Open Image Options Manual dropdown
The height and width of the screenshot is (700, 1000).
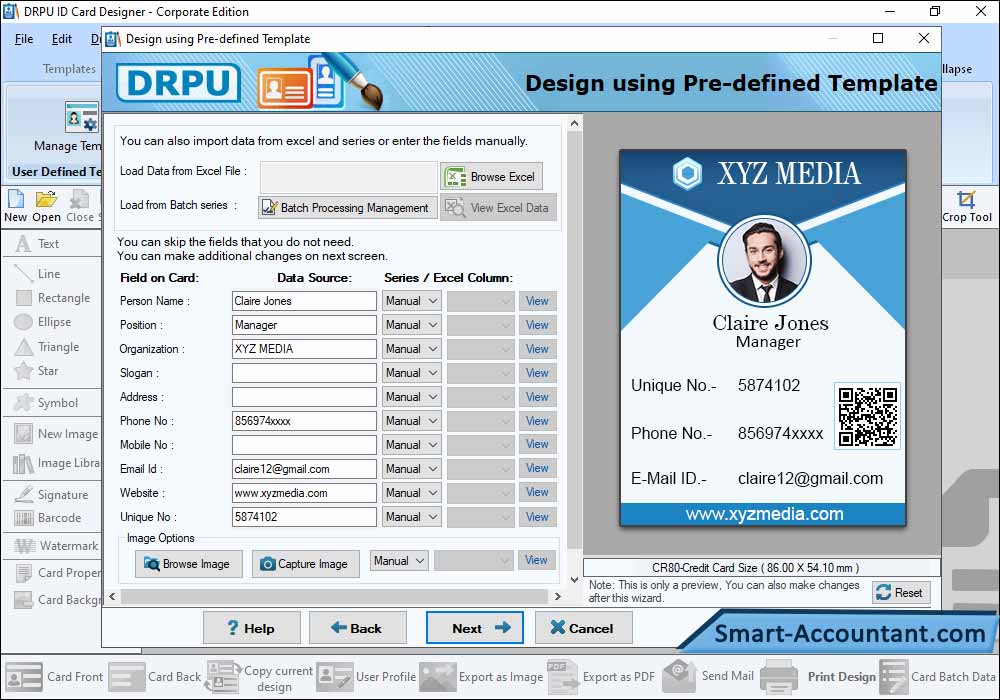click(x=399, y=561)
